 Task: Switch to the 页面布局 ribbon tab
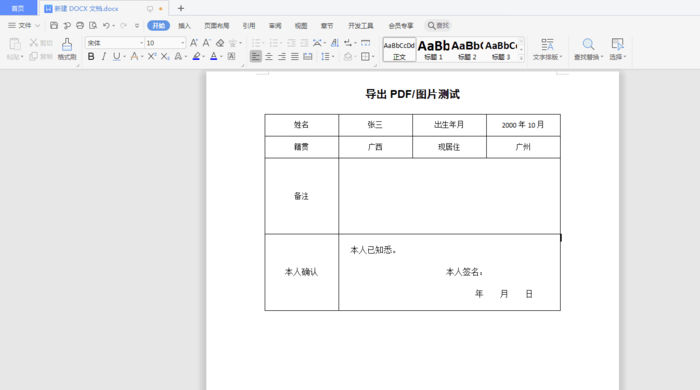[217, 25]
